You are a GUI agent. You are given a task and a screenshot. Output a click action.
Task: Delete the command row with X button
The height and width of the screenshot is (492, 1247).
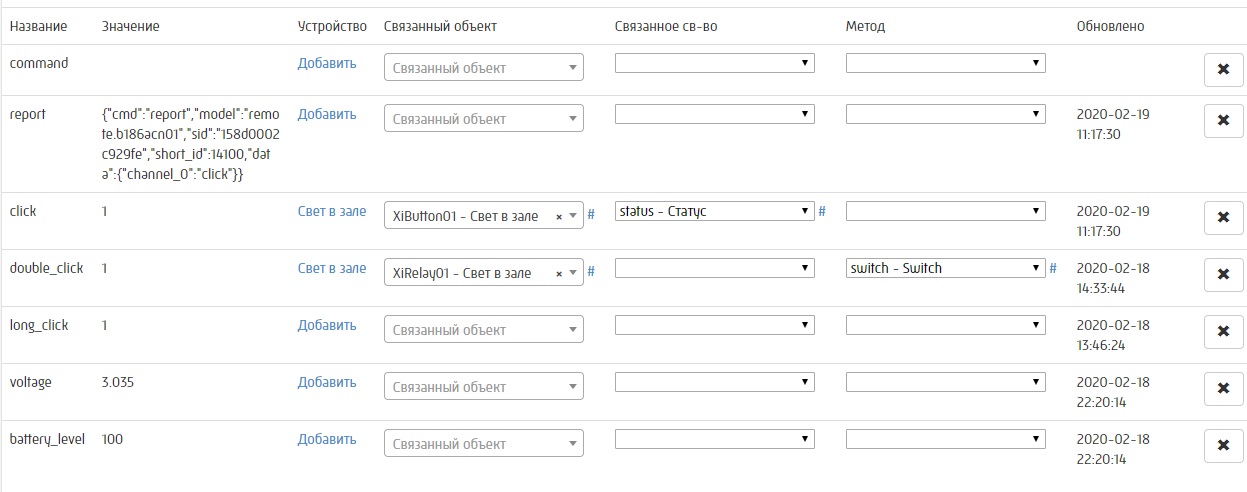(x=1223, y=70)
